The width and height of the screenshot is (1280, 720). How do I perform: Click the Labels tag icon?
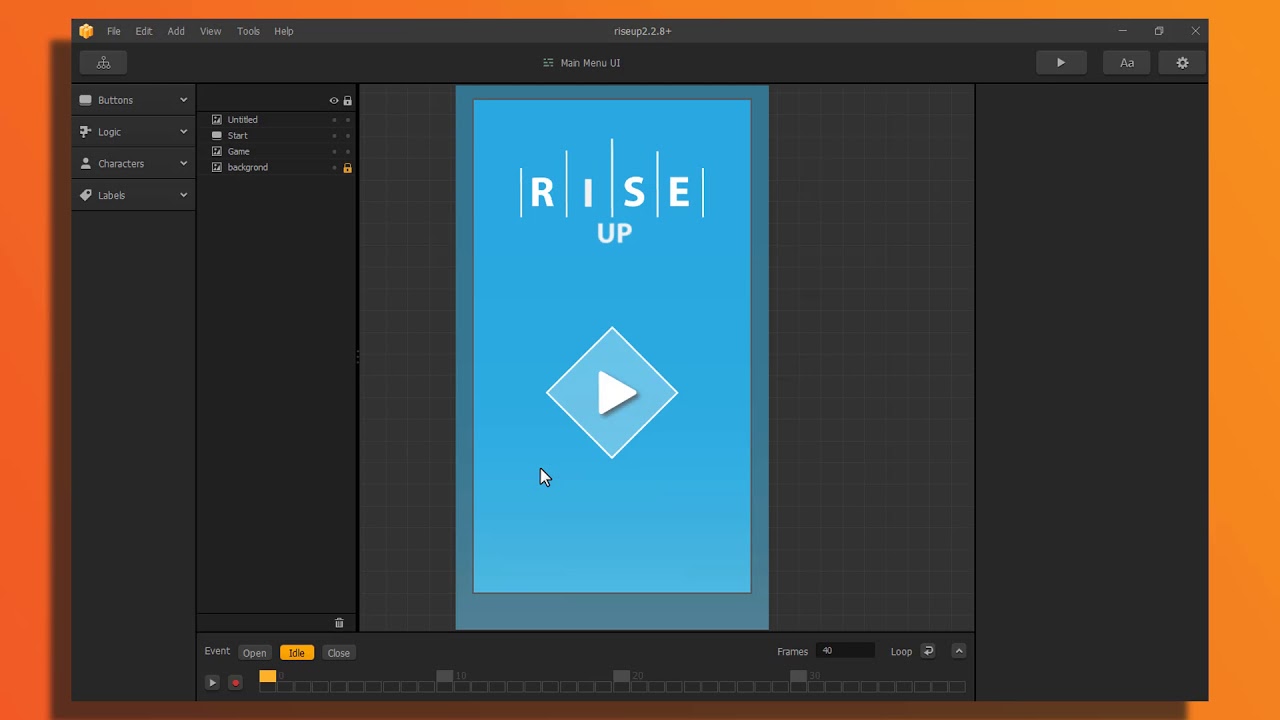coord(85,196)
